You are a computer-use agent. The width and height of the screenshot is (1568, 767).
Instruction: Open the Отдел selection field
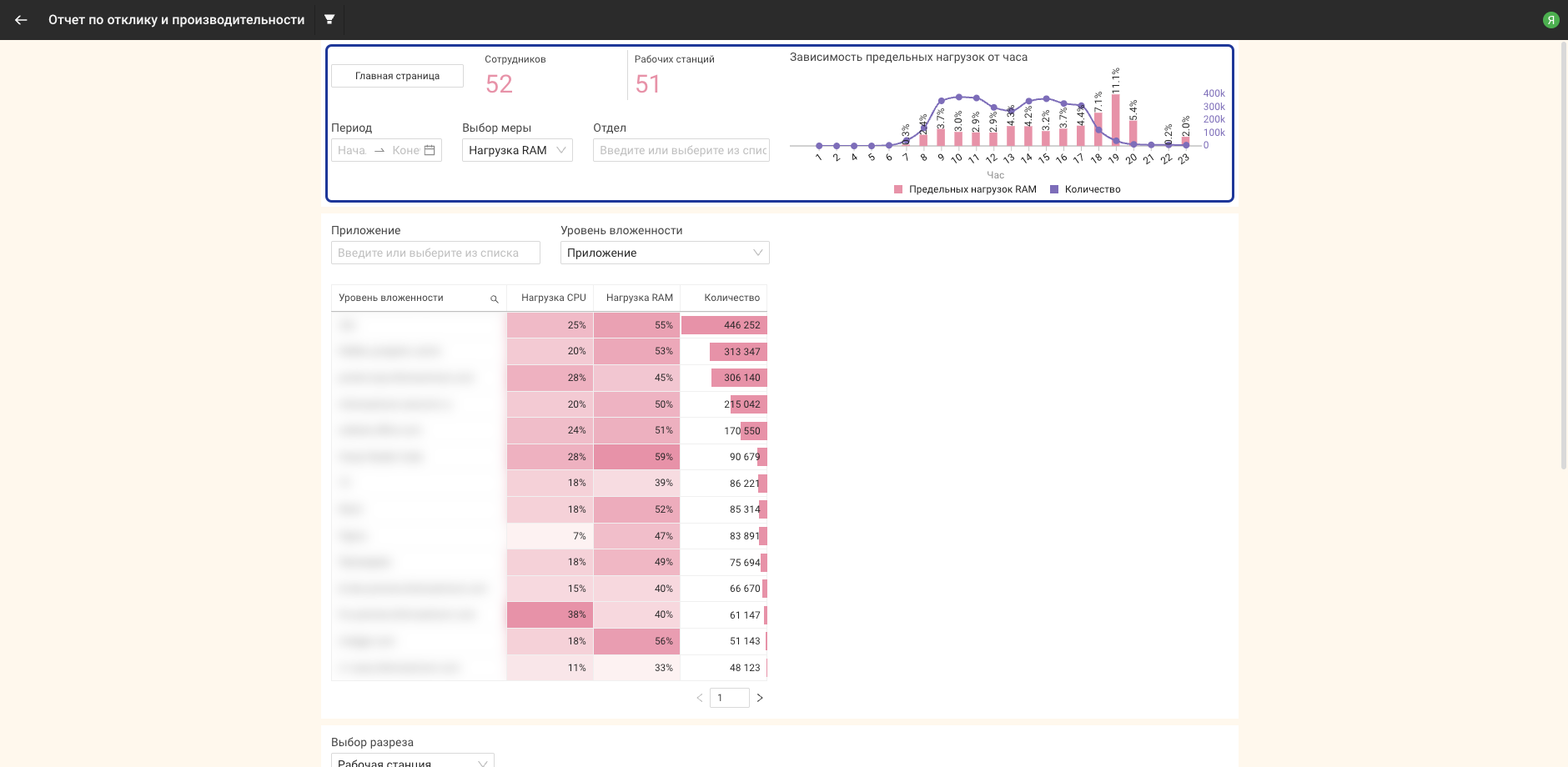pos(681,150)
